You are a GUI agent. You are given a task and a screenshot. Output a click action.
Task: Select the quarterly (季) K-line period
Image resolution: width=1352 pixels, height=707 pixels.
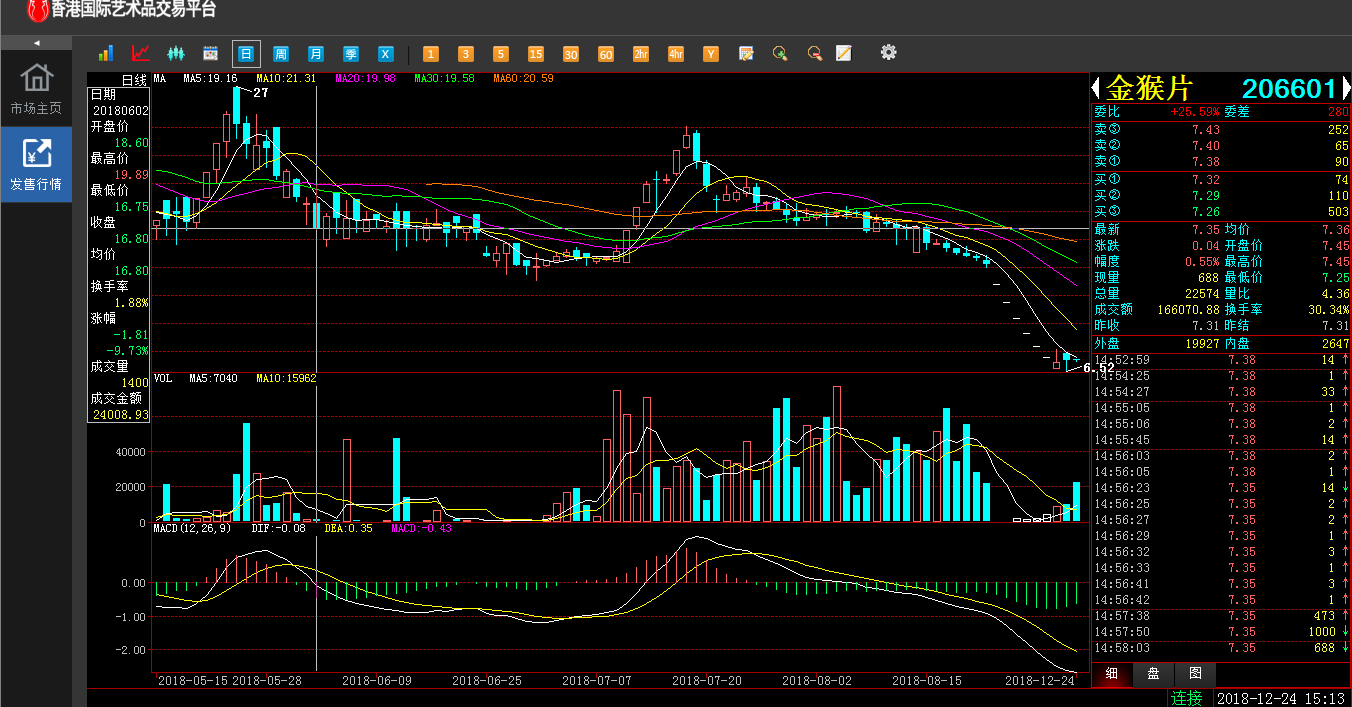click(351, 53)
